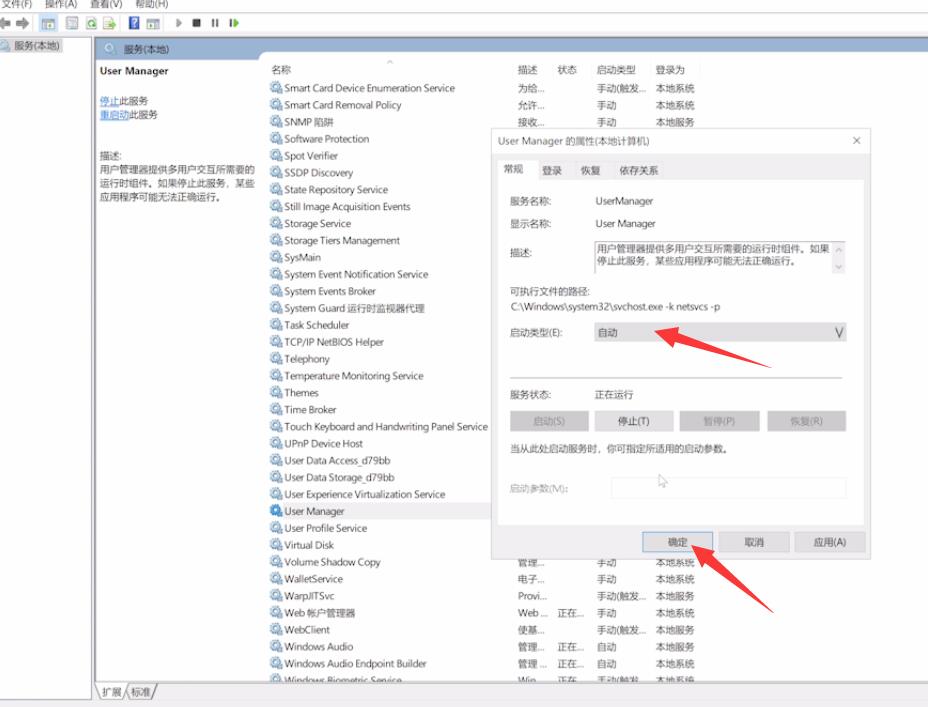Select the SNMP 陷阱 service icon
The width and height of the screenshot is (928, 707).
(276, 121)
